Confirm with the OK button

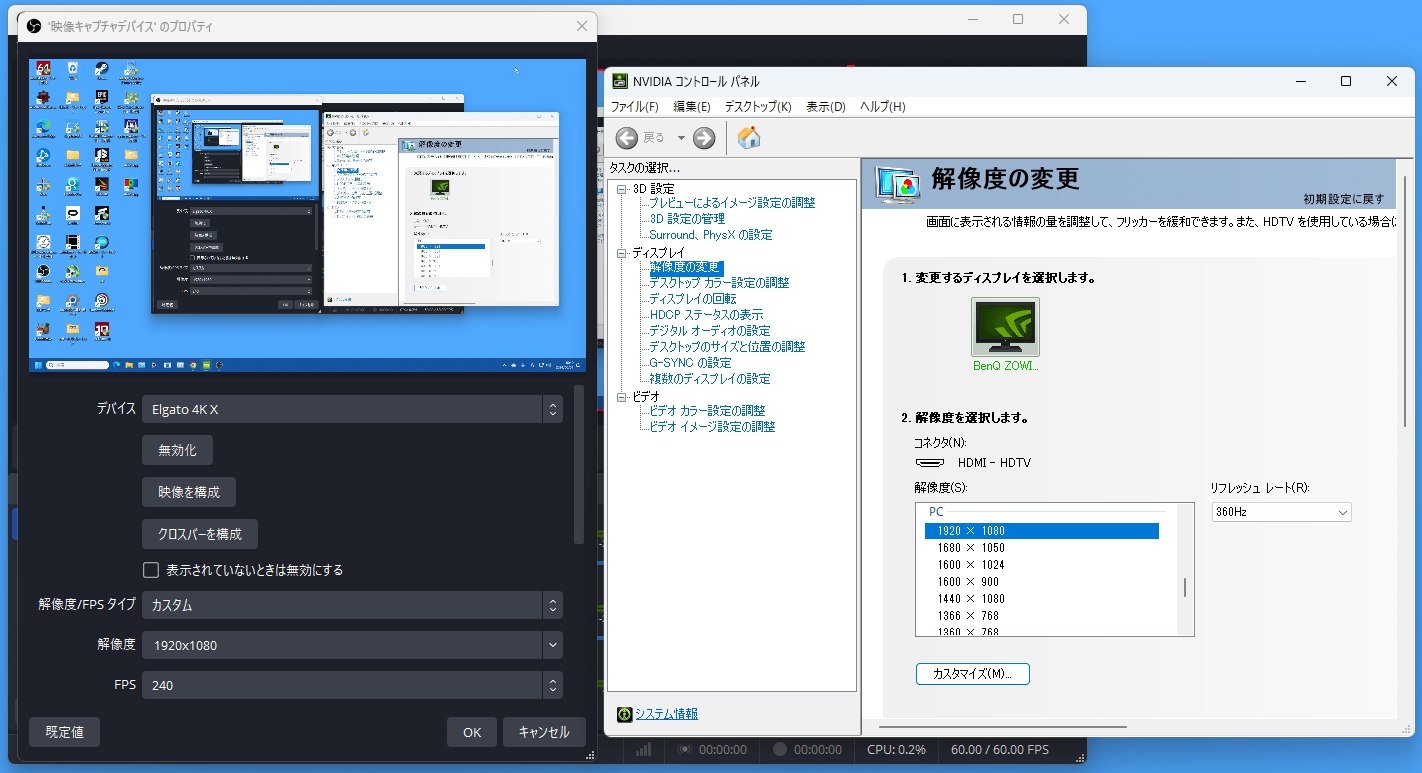click(472, 732)
